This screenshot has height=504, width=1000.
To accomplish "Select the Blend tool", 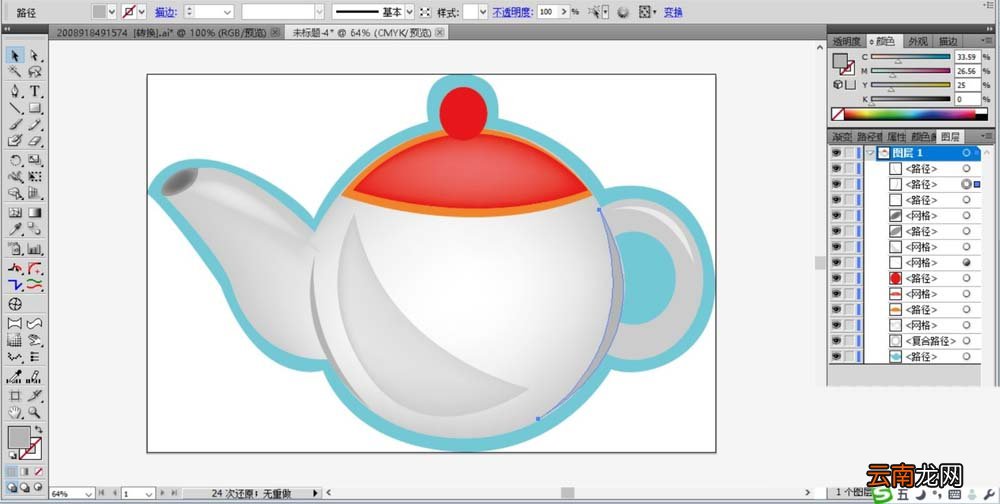I will [34, 229].
